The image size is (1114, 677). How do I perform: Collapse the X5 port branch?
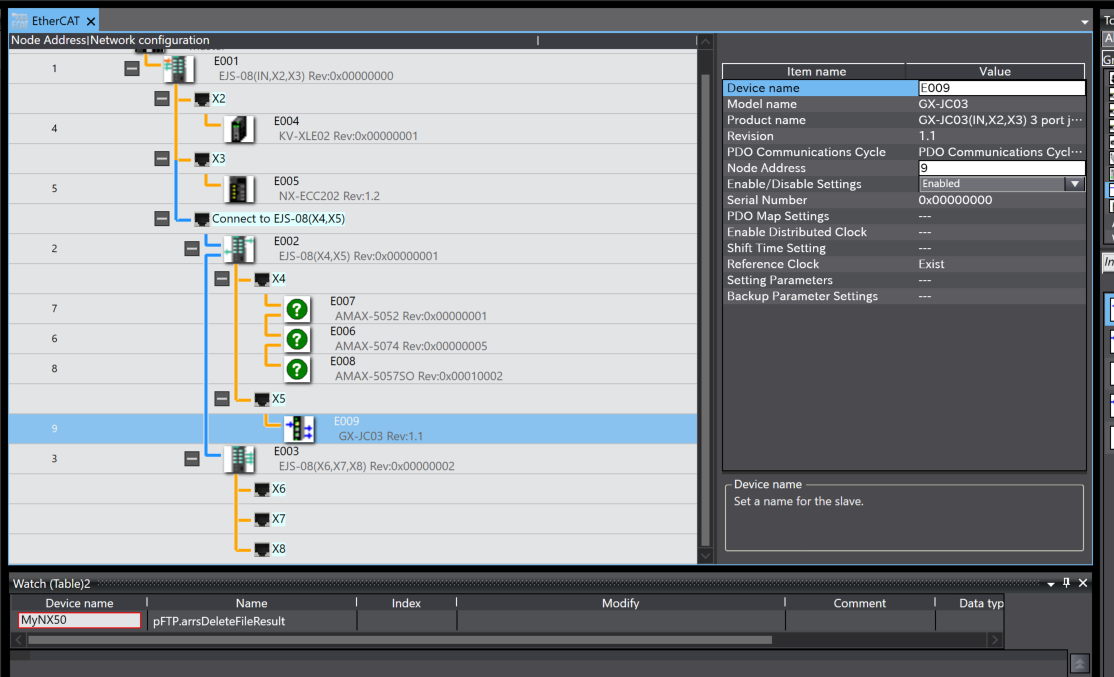click(x=222, y=399)
